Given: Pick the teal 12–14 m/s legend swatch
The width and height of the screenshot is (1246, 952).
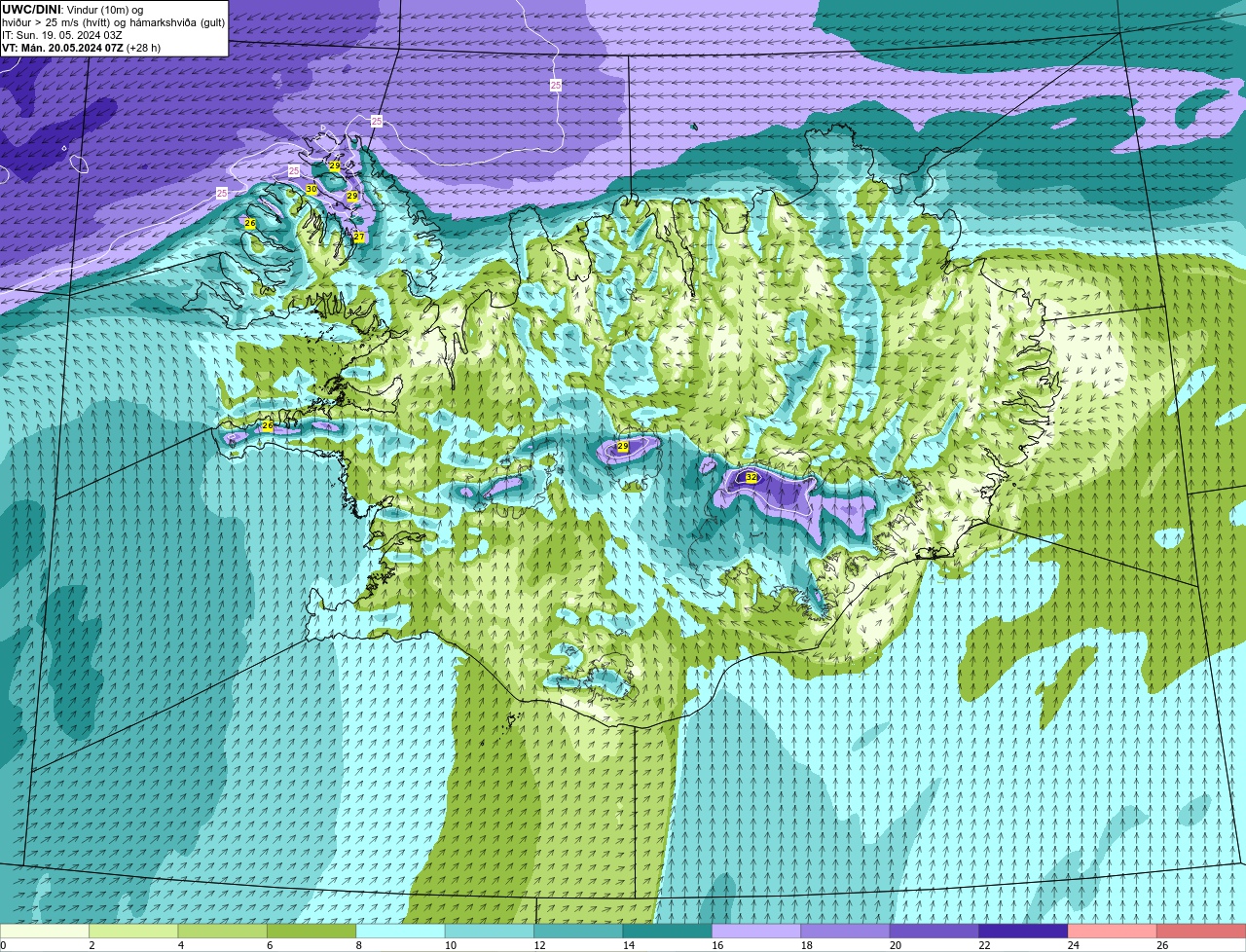Looking at the screenshot, I should tap(578, 932).
